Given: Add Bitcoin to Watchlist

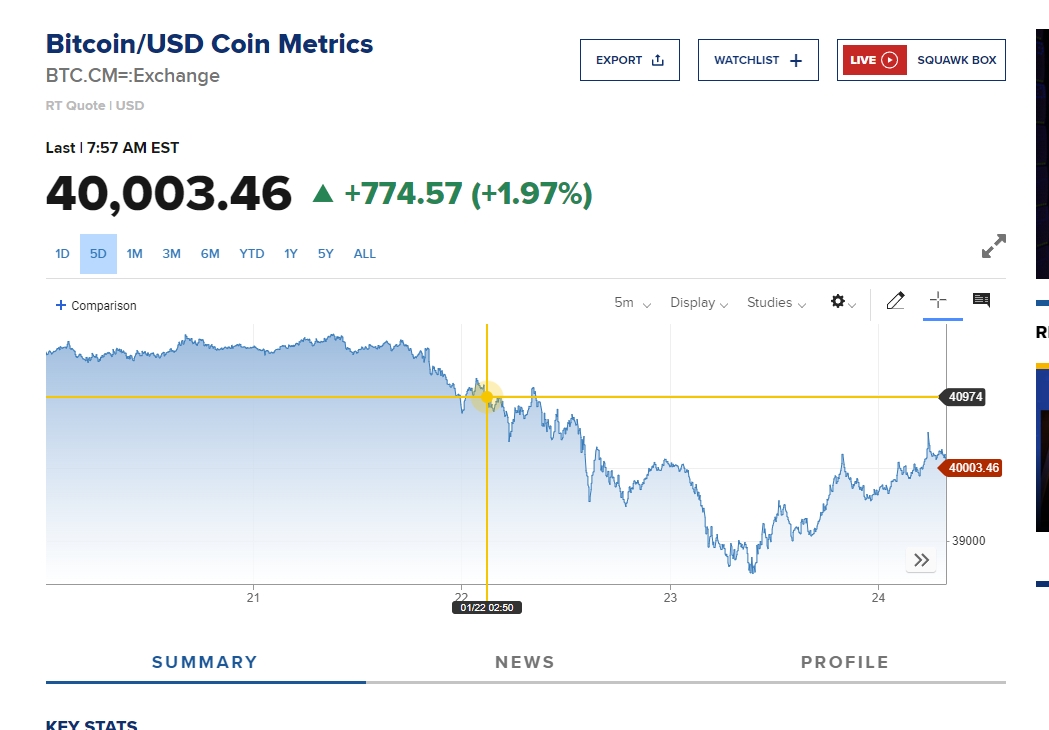Looking at the screenshot, I should tap(758, 60).
